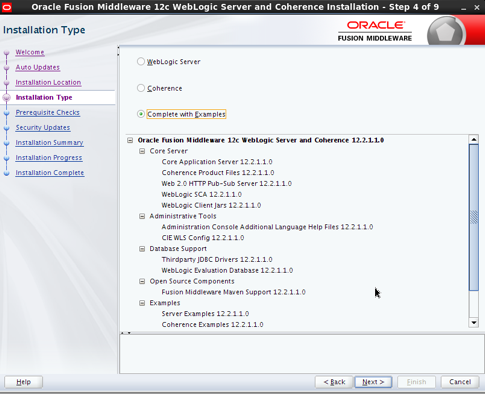Select the Installation Type step
This screenshot has height=394, width=485.
click(x=44, y=97)
